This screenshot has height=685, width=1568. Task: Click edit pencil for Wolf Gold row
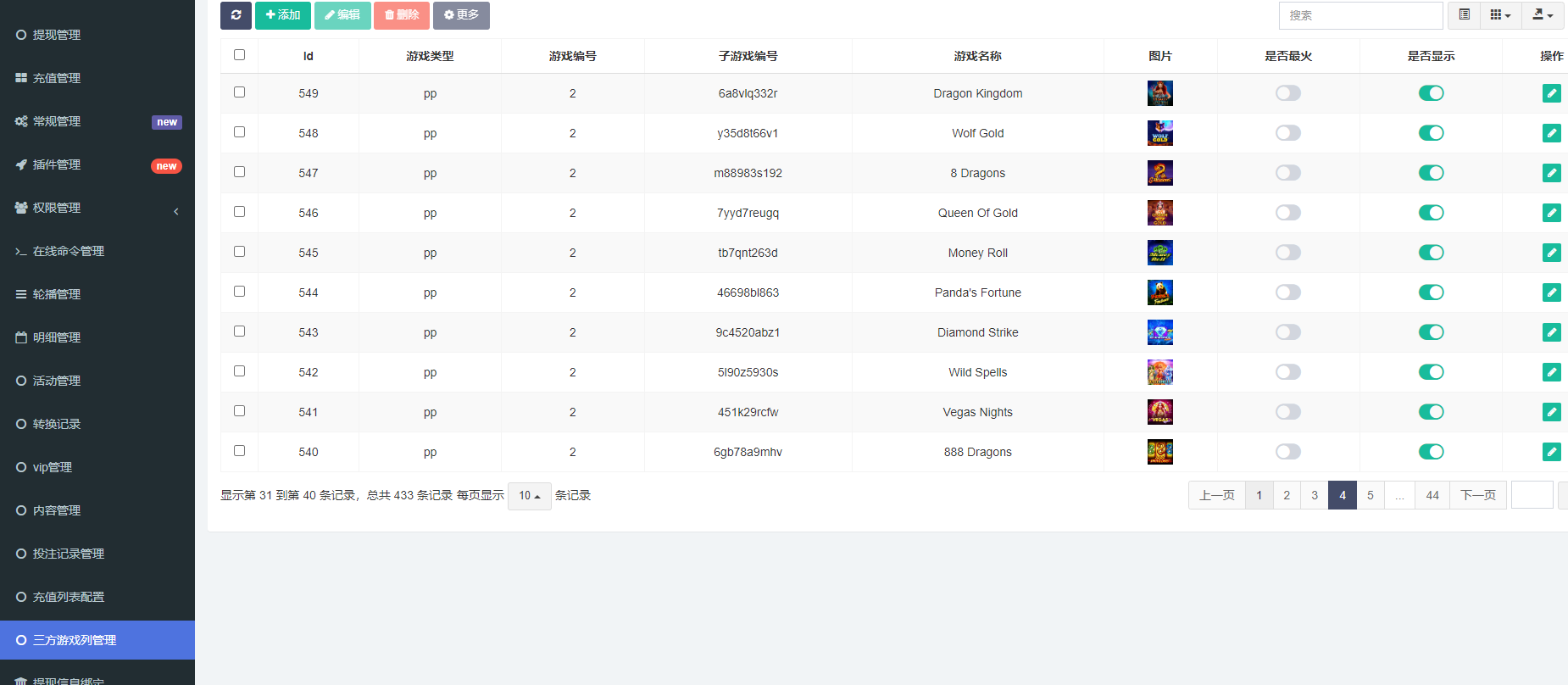[x=1552, y=133]
